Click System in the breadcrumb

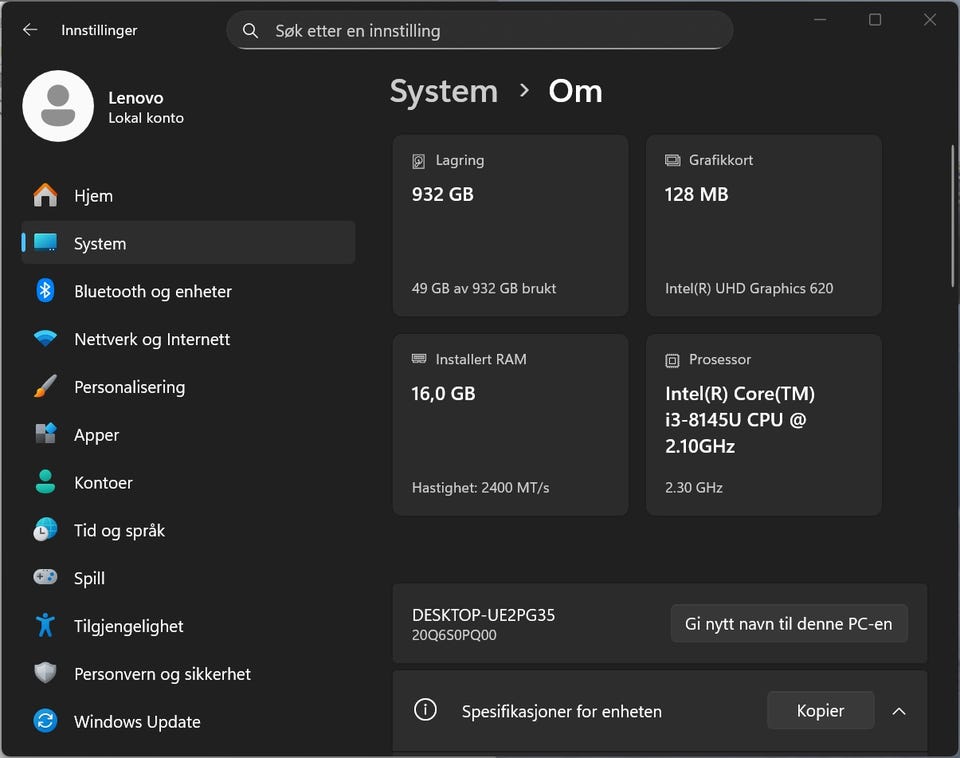coord(443,91)
